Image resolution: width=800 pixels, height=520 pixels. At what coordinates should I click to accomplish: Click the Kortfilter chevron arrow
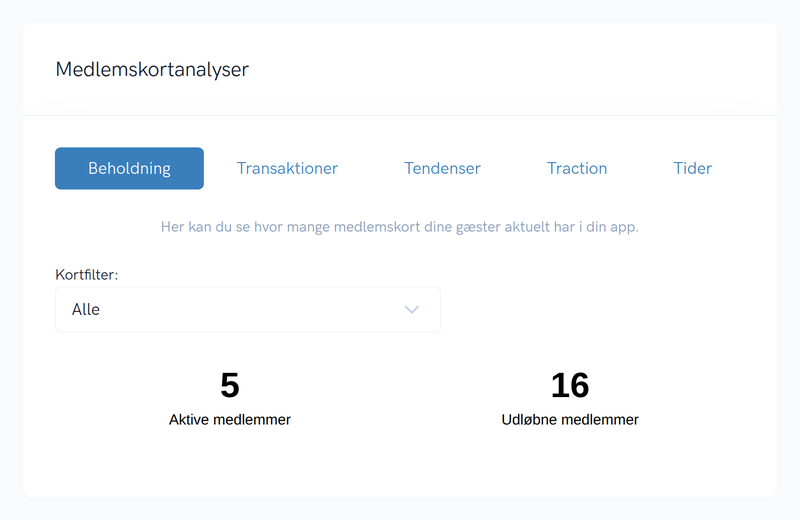412,310
